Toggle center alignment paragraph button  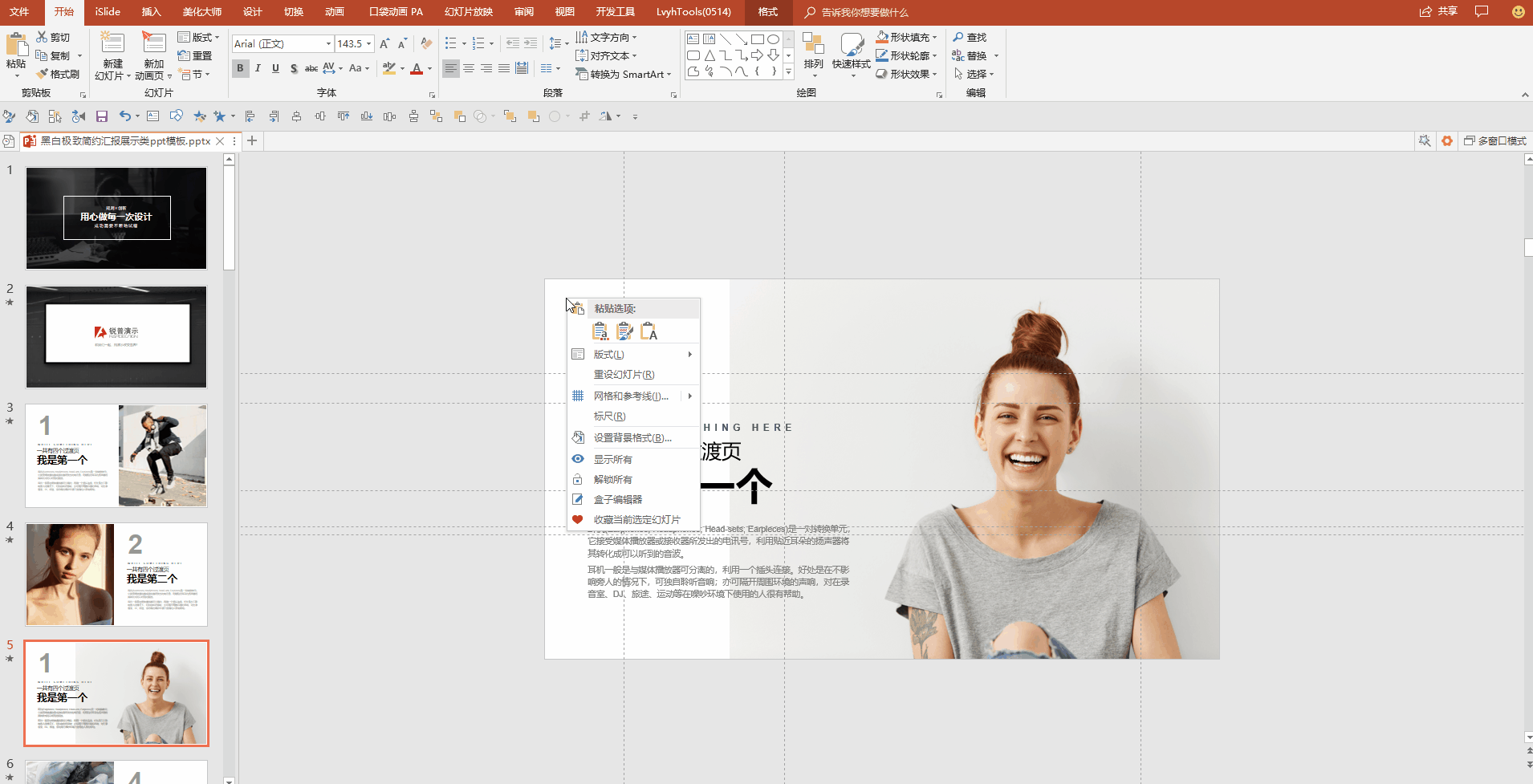(x=469, y=69)
